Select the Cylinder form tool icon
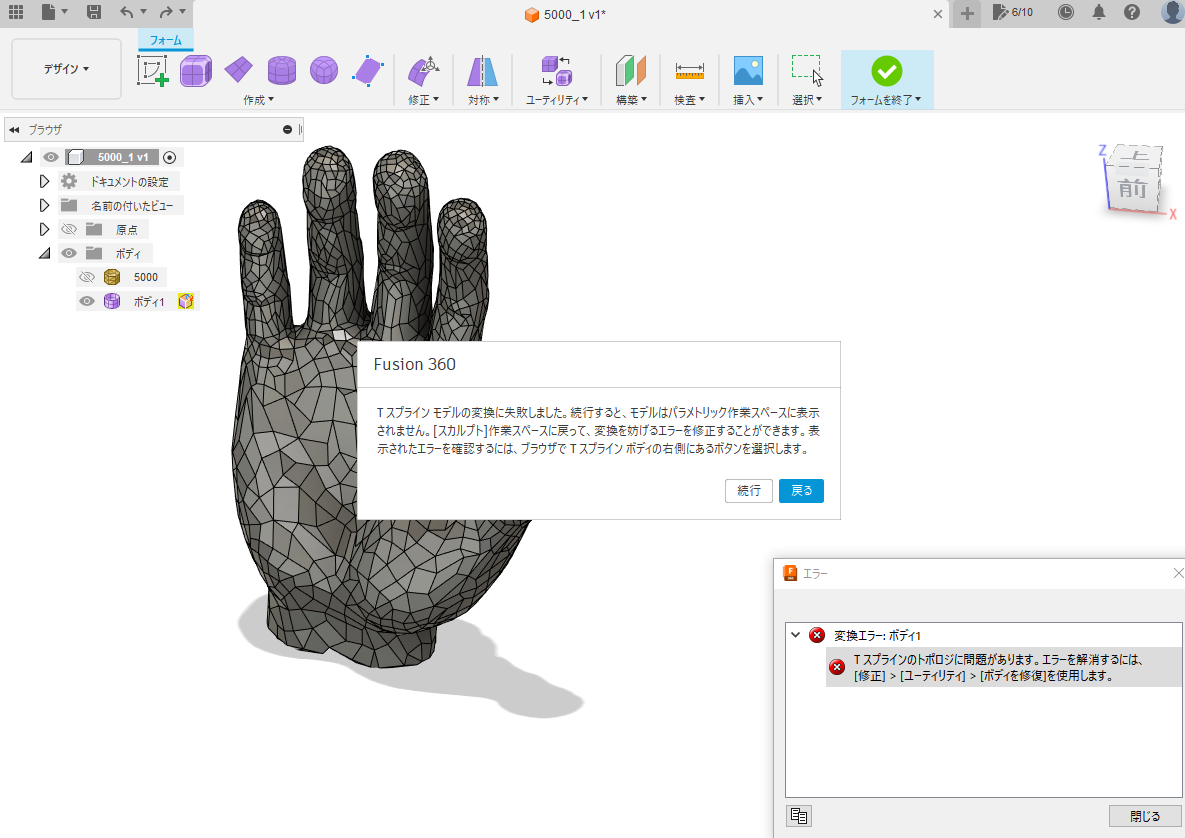This screenshot has width=1185, height=838. click(x=281, y=70)
